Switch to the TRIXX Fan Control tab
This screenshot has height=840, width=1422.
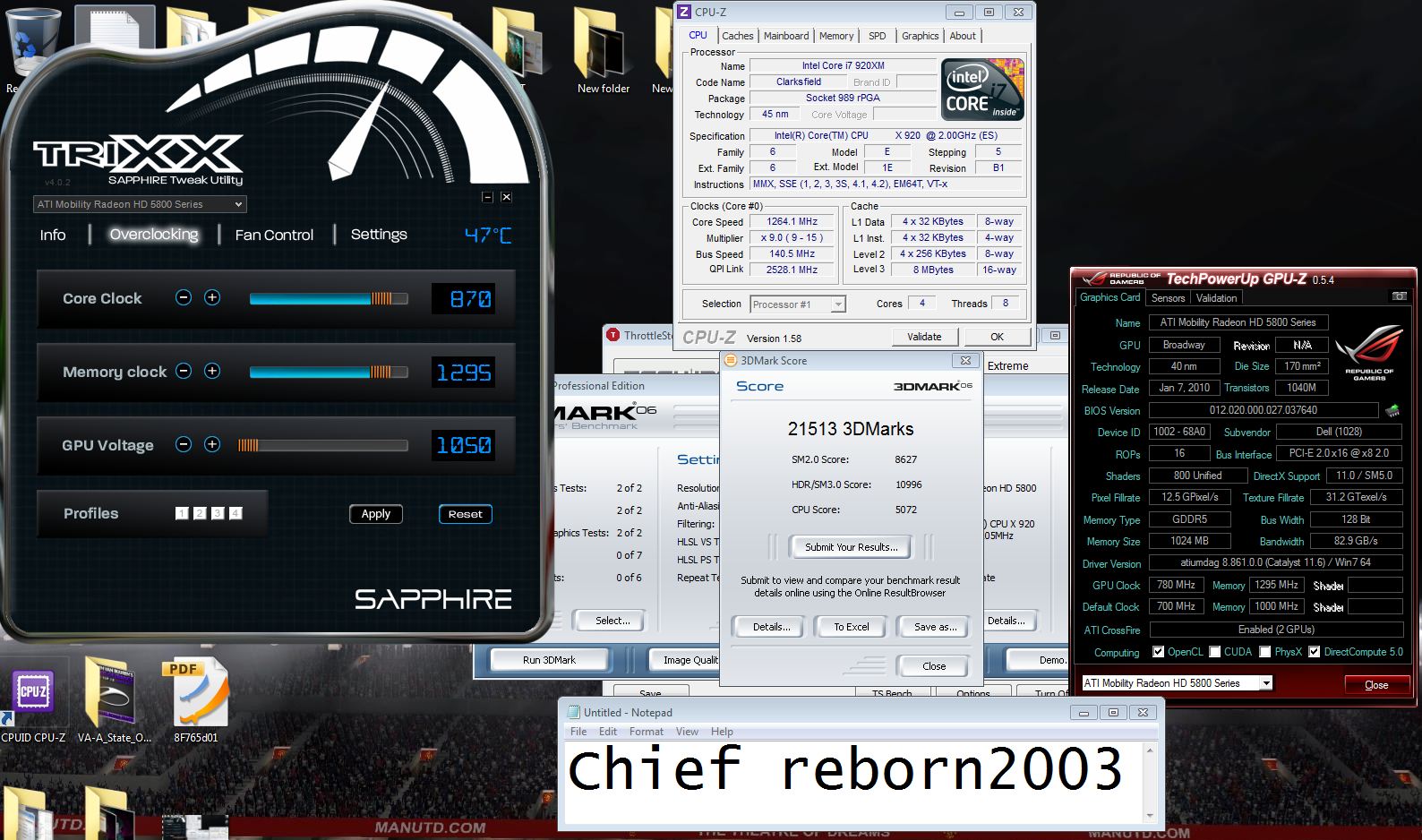(x=274, y=235)
